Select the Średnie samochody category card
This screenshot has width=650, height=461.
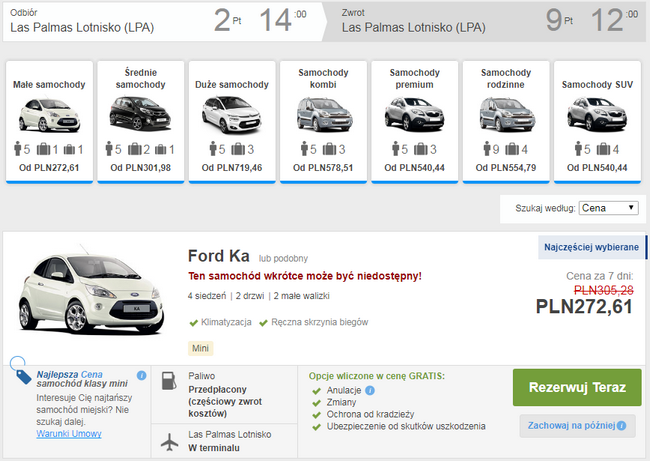point(141,122)
